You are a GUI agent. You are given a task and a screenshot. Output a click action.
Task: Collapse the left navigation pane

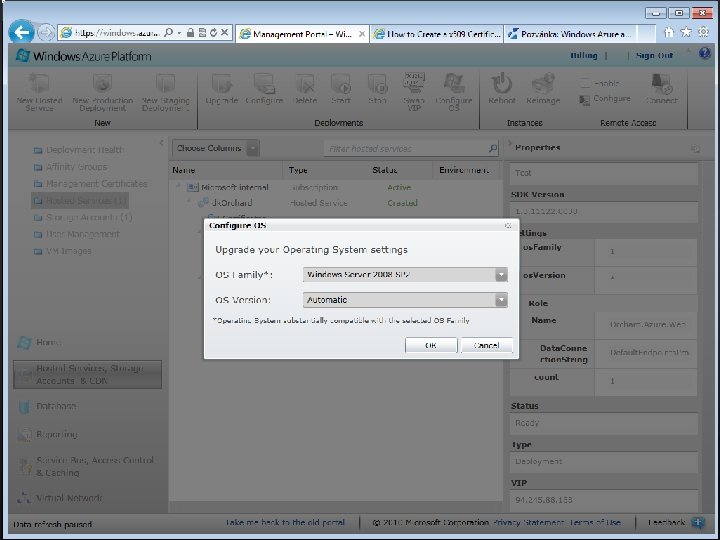tap(161, 143)
